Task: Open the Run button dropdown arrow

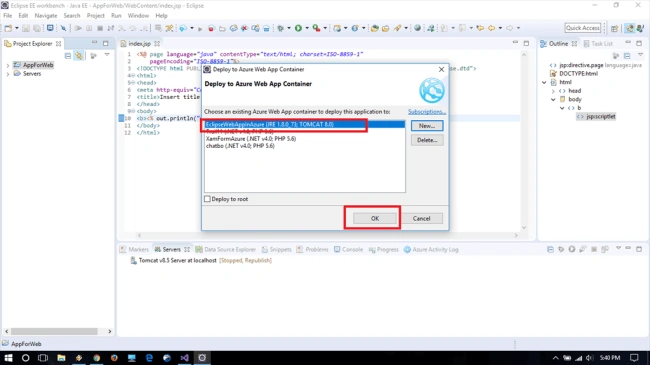Action: click(x=307, y=28)
